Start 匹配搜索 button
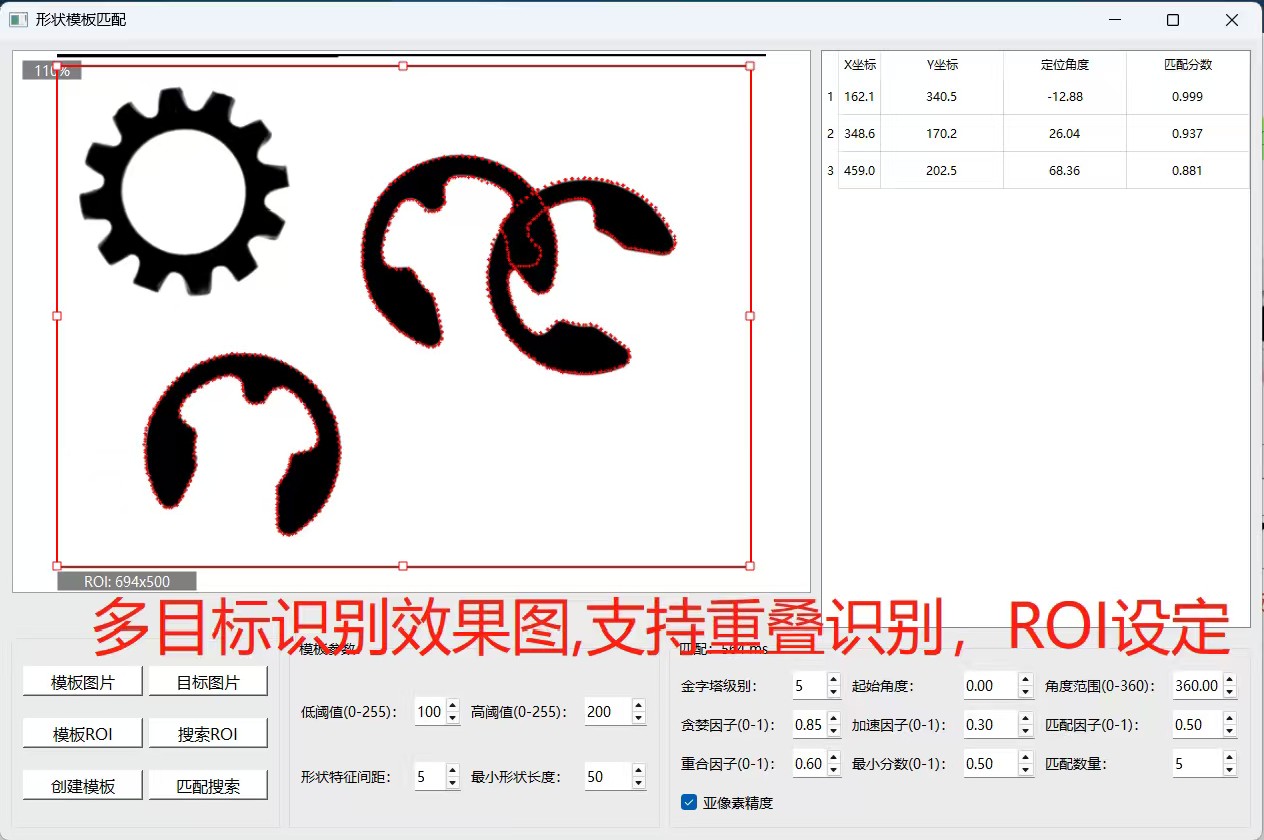The width and height of the screenshot is (1264, 840). pyautogui.click(x=208, y=785)
